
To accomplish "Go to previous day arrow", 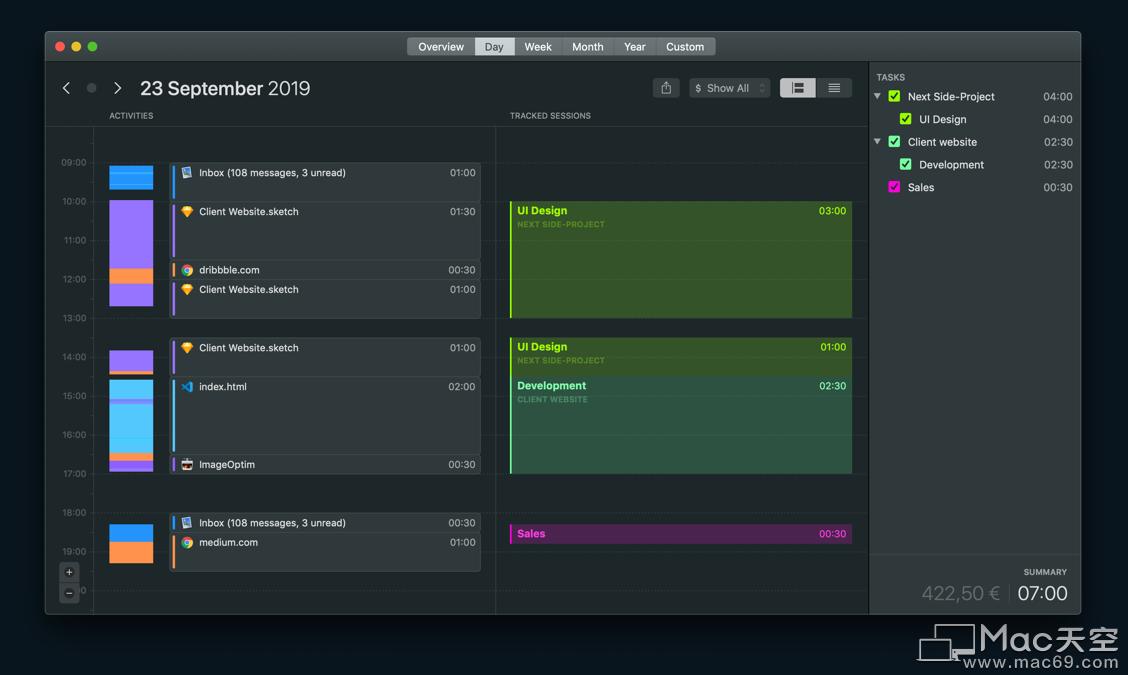I will (66, 88).
